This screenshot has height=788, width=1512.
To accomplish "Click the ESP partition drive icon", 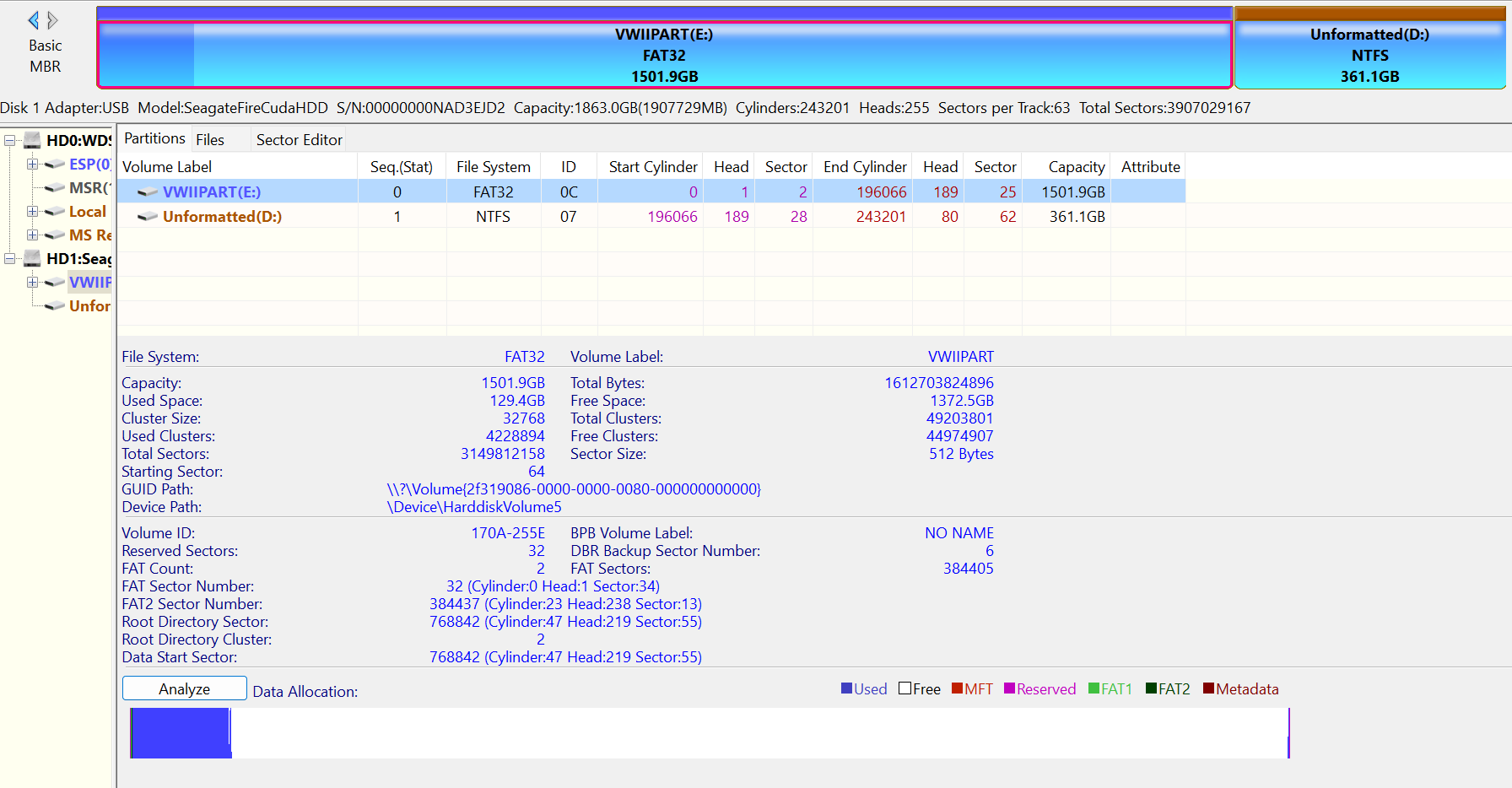I will coord(55,165).
